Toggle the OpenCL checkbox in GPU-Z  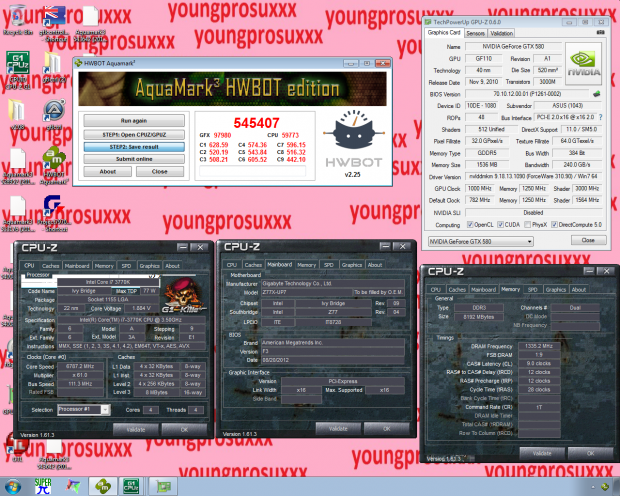pos(470,225)
